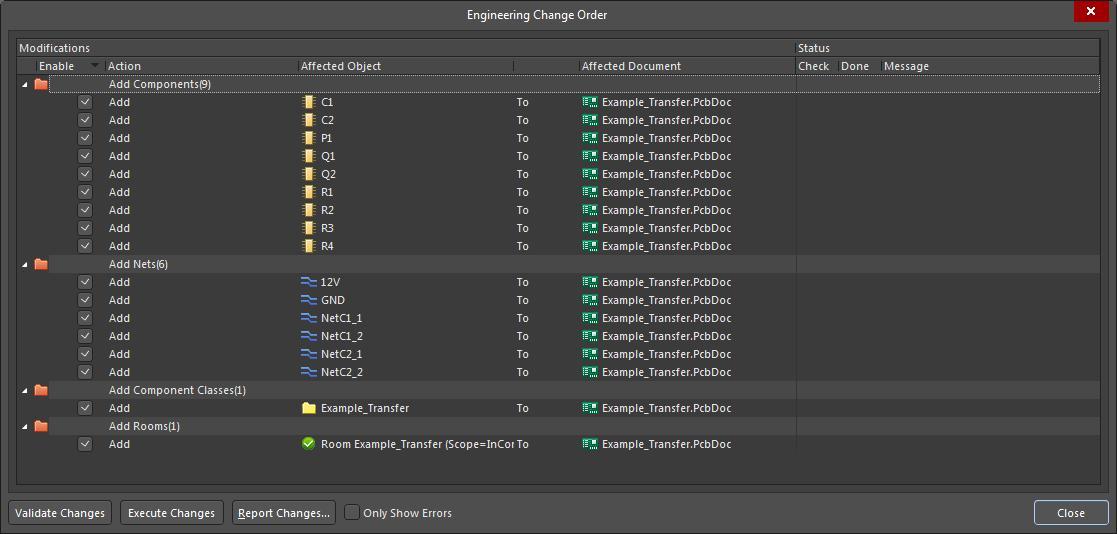Open the Enable column dropdown arrow
Screen dimensions: 1117x534
click(x=95, y=66)
